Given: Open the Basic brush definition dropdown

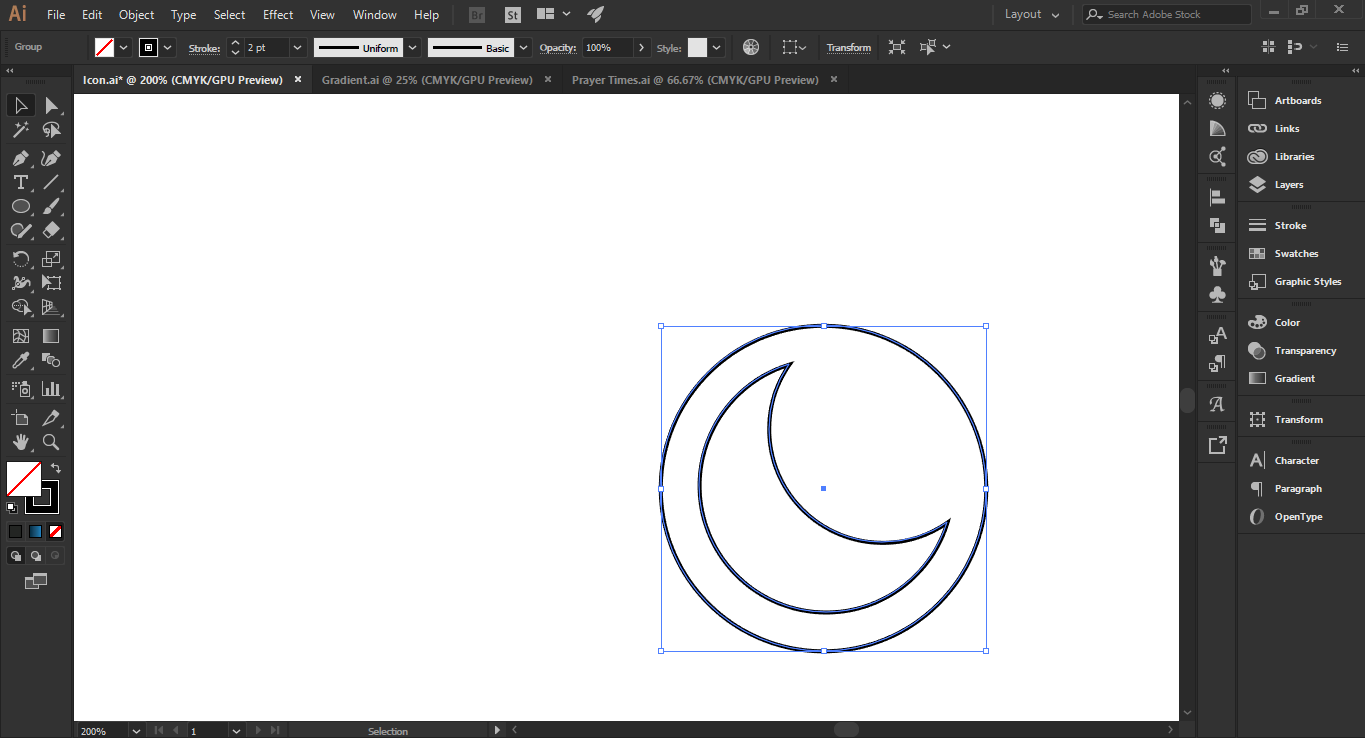Looking at the screenshot, I should (524, 47).
